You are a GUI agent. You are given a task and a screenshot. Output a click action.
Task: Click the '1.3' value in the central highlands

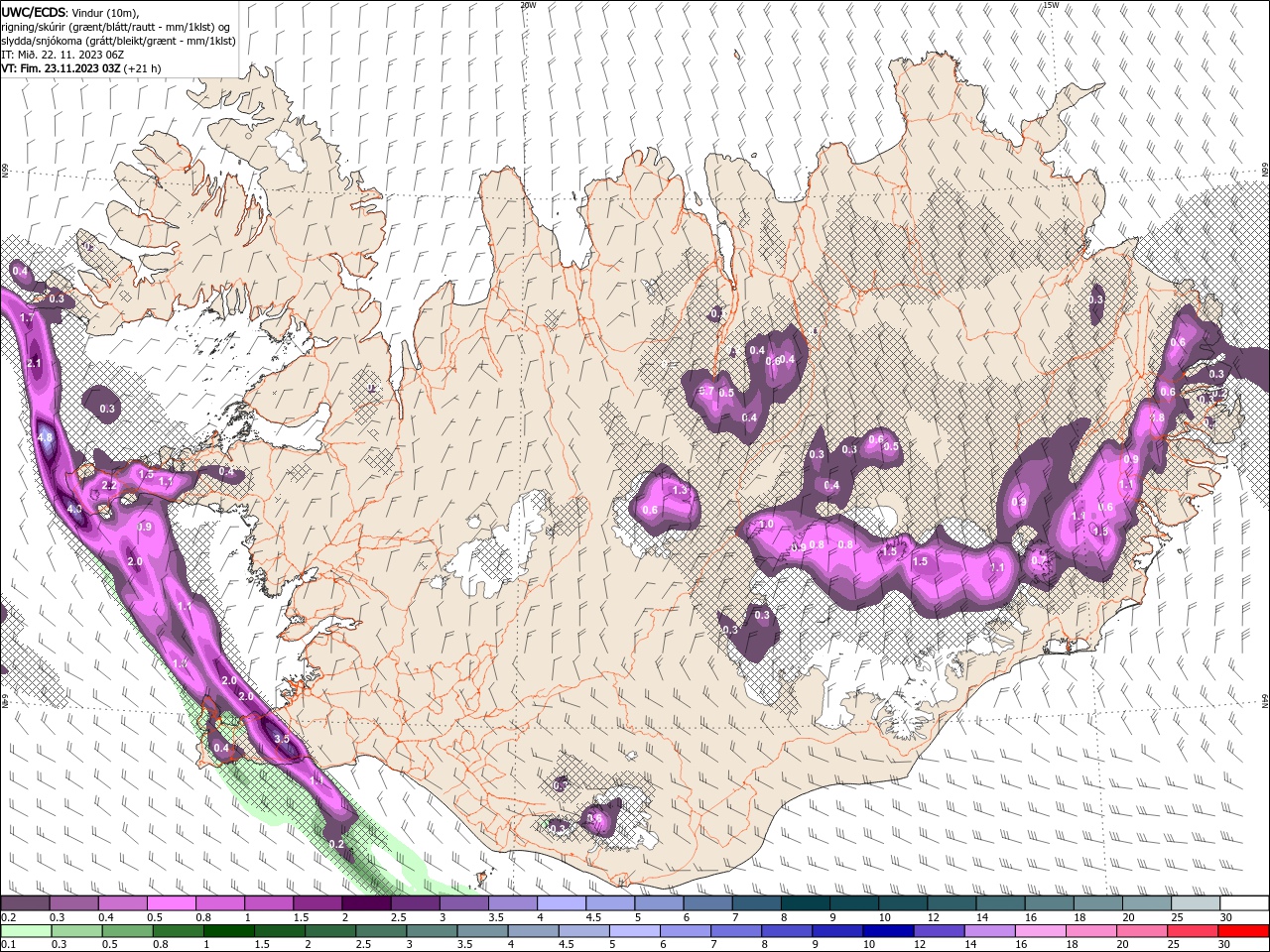tap(680, 490)
